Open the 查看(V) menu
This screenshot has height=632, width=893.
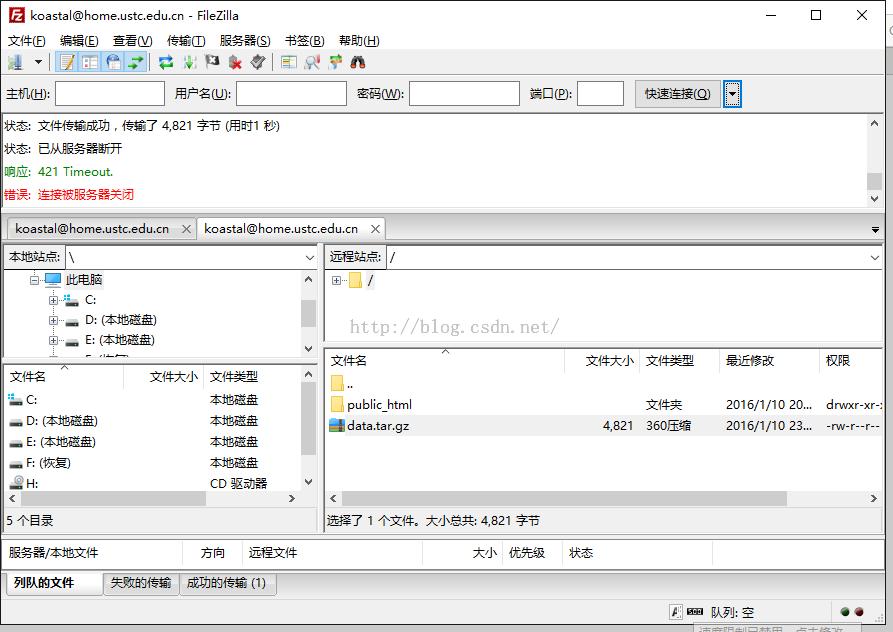click(x=132, y=41)
